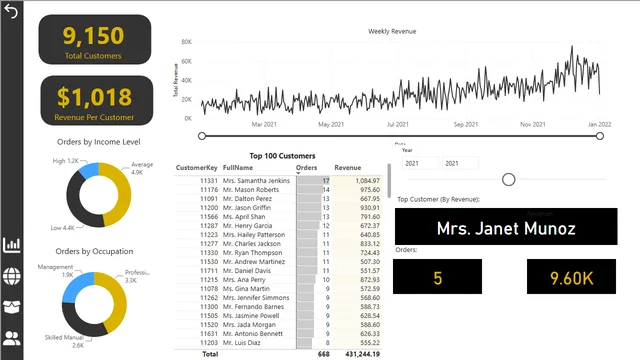640x360 pixels.
Task: Open the bar chart report page icon
Action: pyautogui.click(x=11, y=245)
